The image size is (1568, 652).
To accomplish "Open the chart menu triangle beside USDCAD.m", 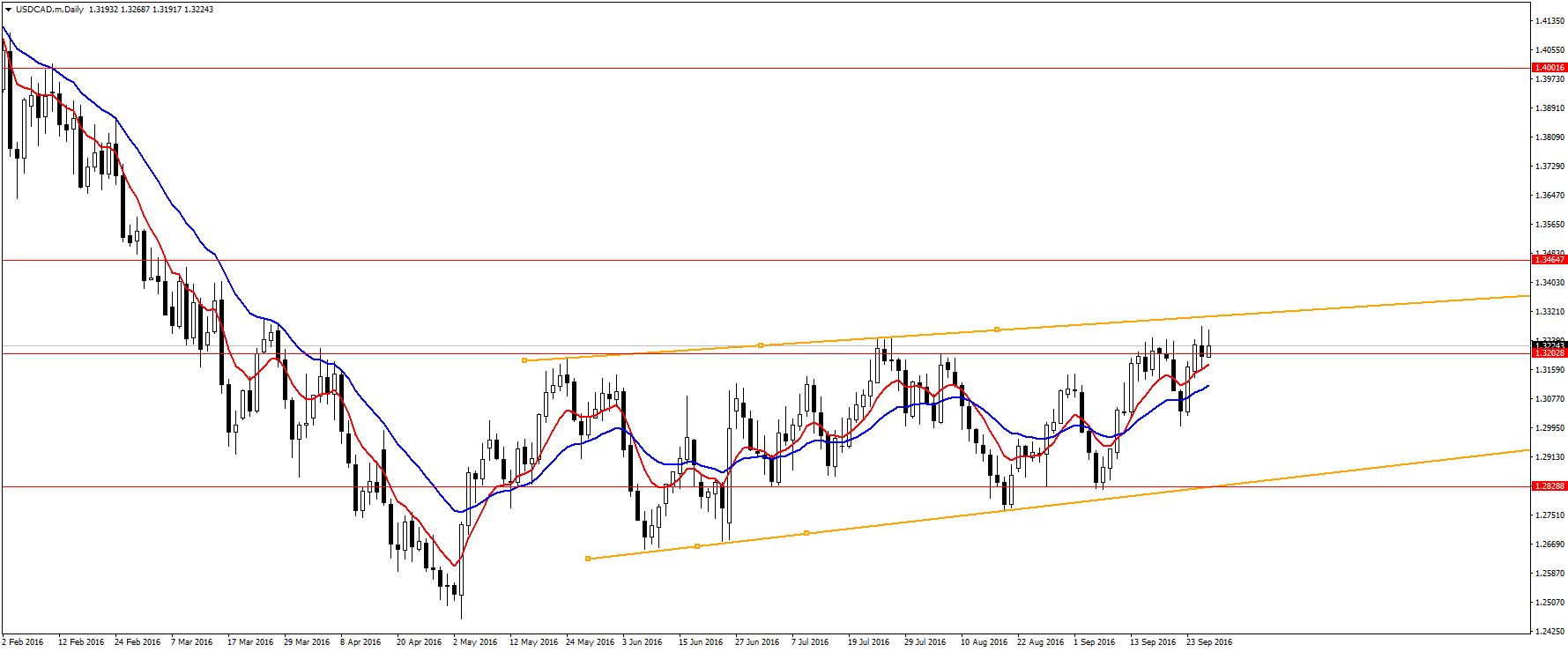I will [x=8, y=10].
